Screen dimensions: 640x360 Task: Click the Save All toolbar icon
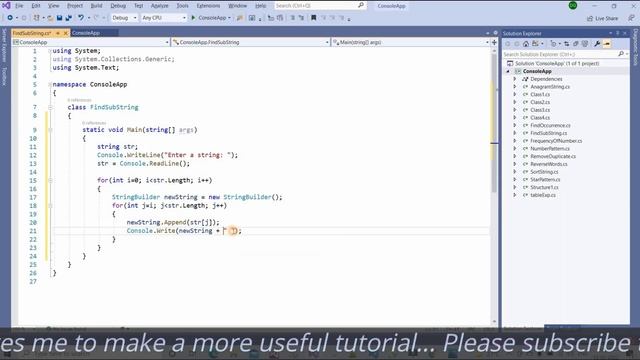point(69,18)
